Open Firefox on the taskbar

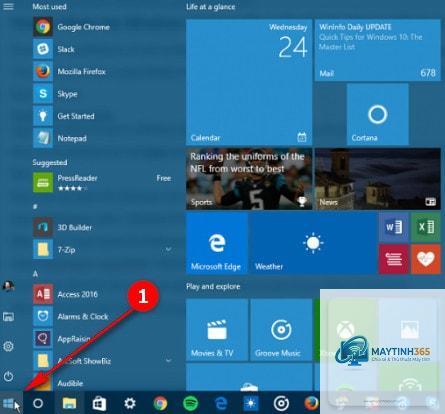tap(311, 403)
